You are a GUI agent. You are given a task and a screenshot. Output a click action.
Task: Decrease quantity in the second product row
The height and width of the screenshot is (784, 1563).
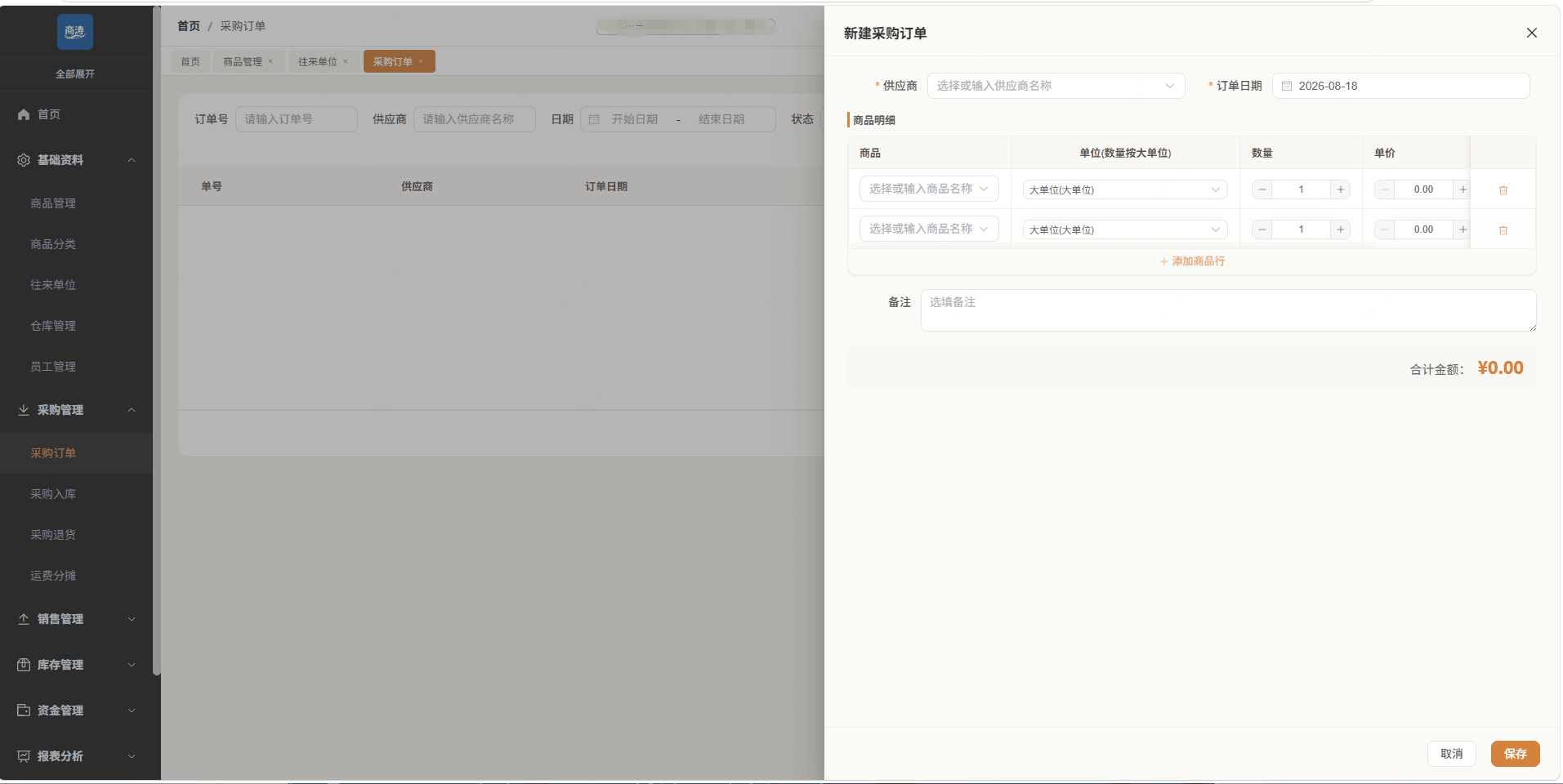[1262, 229]
